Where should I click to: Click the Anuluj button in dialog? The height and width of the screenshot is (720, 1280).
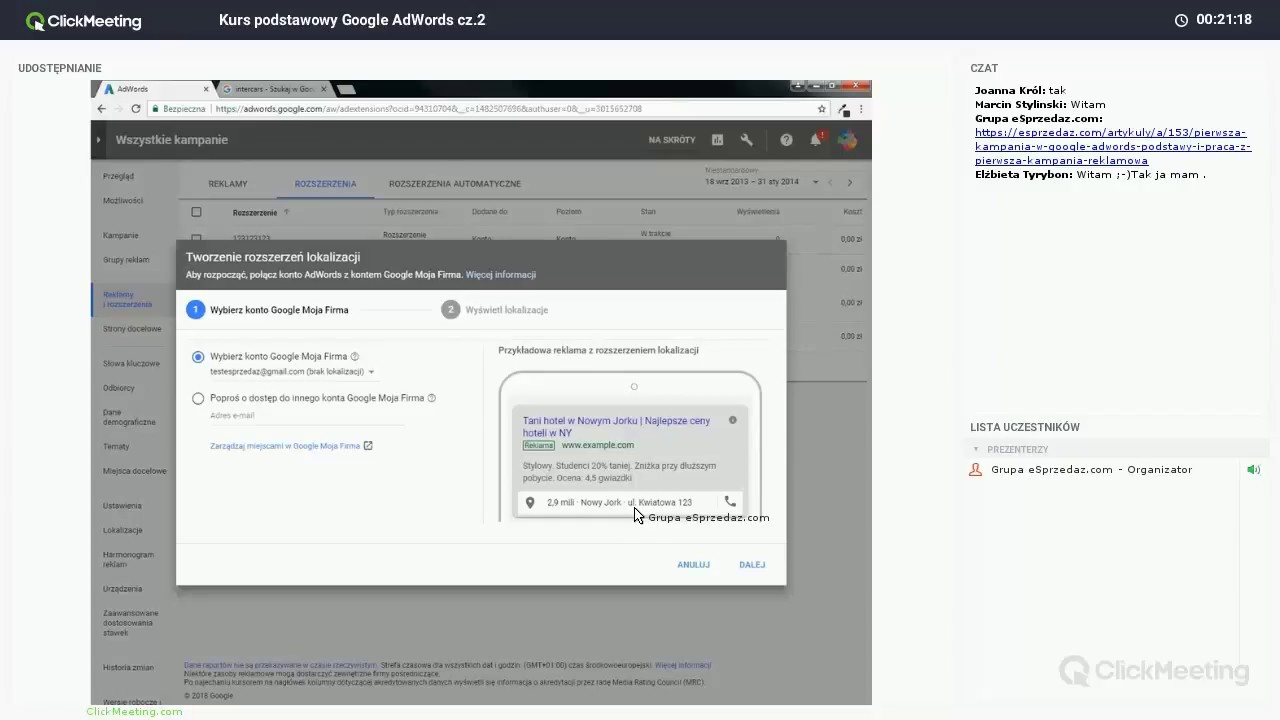click(693, 565)
